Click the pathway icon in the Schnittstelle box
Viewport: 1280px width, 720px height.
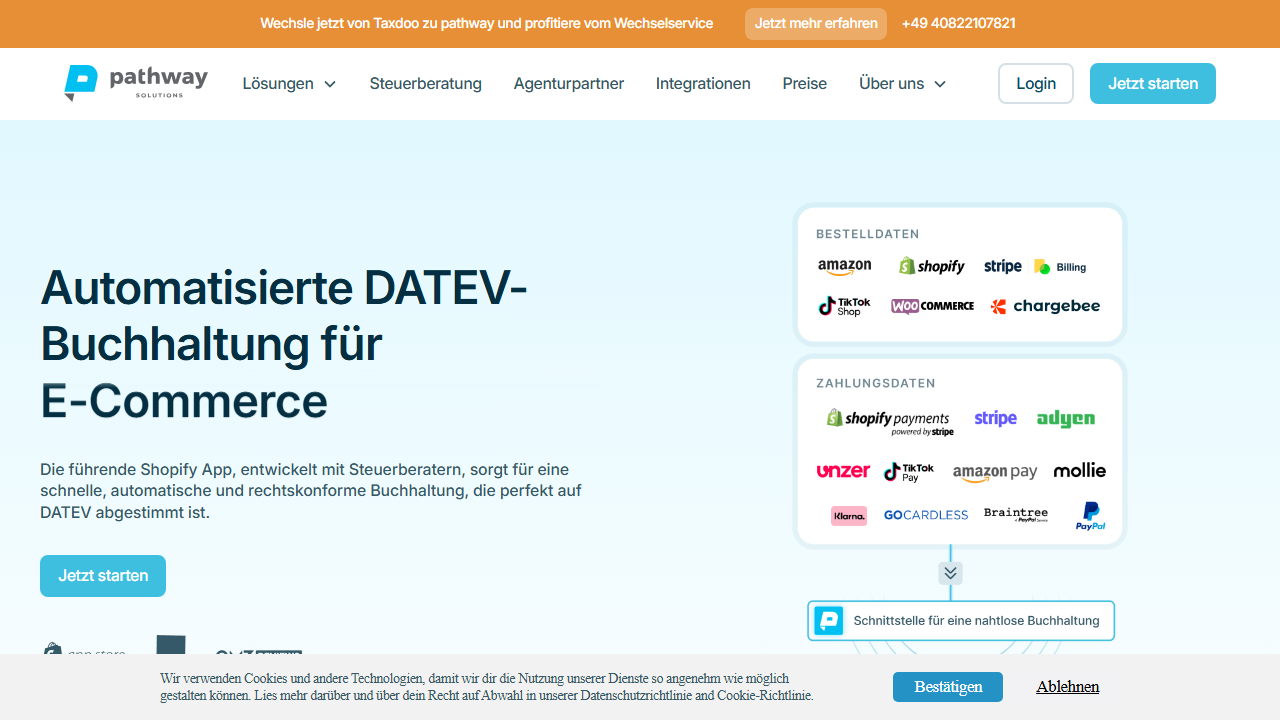click(829, 621)
